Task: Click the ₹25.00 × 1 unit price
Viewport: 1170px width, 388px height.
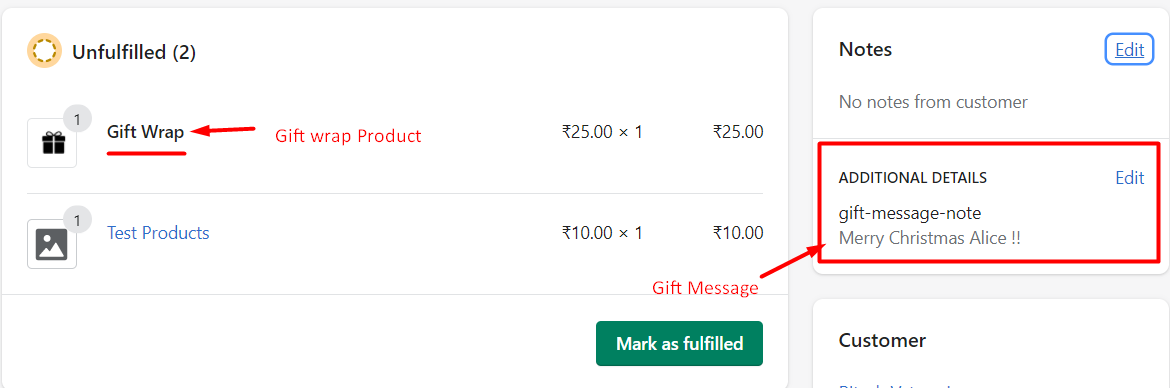Action: 602,132
